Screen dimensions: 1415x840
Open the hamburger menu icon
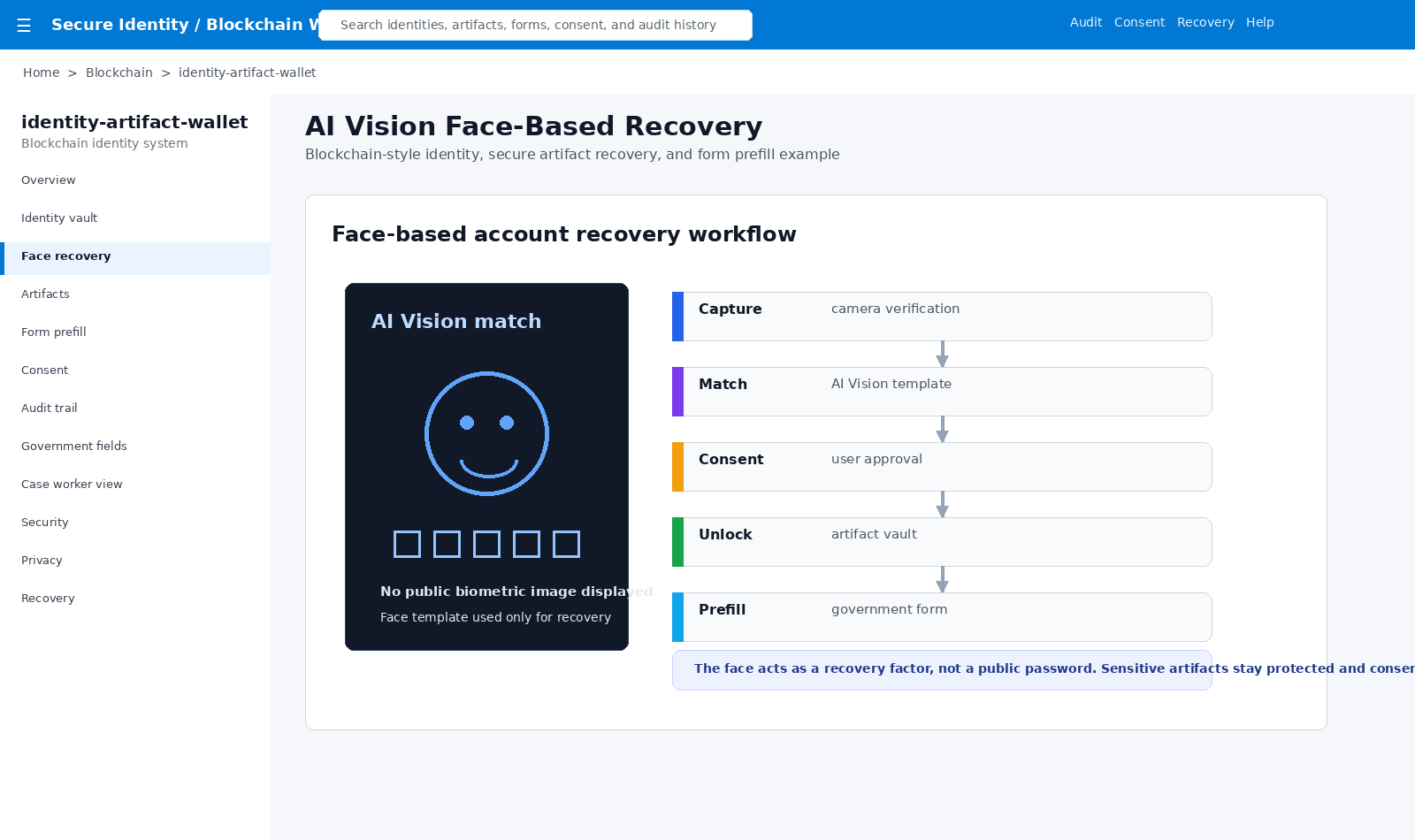point(24,26)
